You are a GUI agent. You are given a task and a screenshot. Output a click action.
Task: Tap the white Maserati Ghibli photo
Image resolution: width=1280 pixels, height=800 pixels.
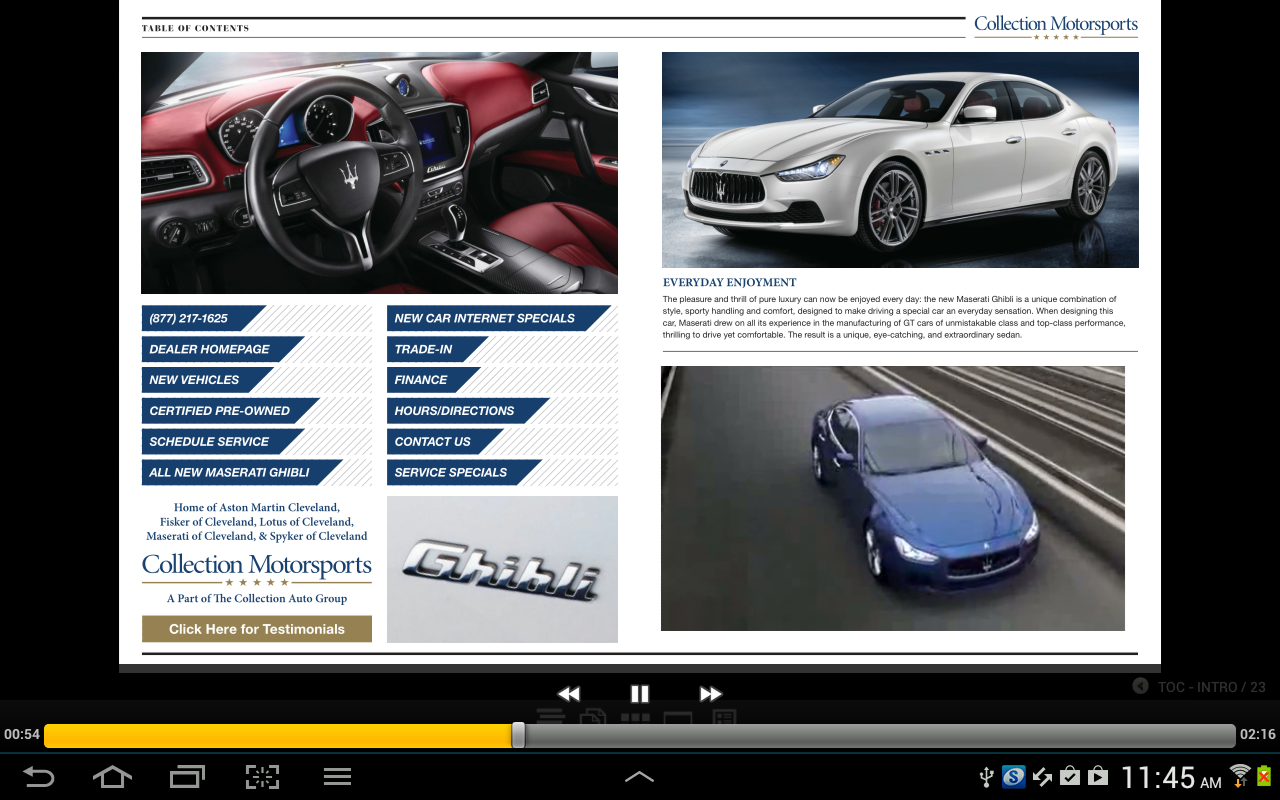coord(900,160)
